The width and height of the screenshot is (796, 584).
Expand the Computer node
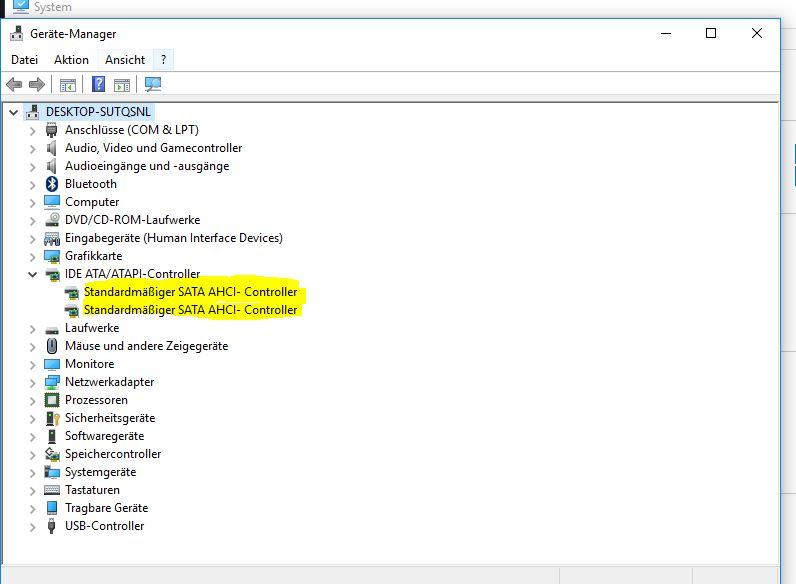click(x=32, y=203)
